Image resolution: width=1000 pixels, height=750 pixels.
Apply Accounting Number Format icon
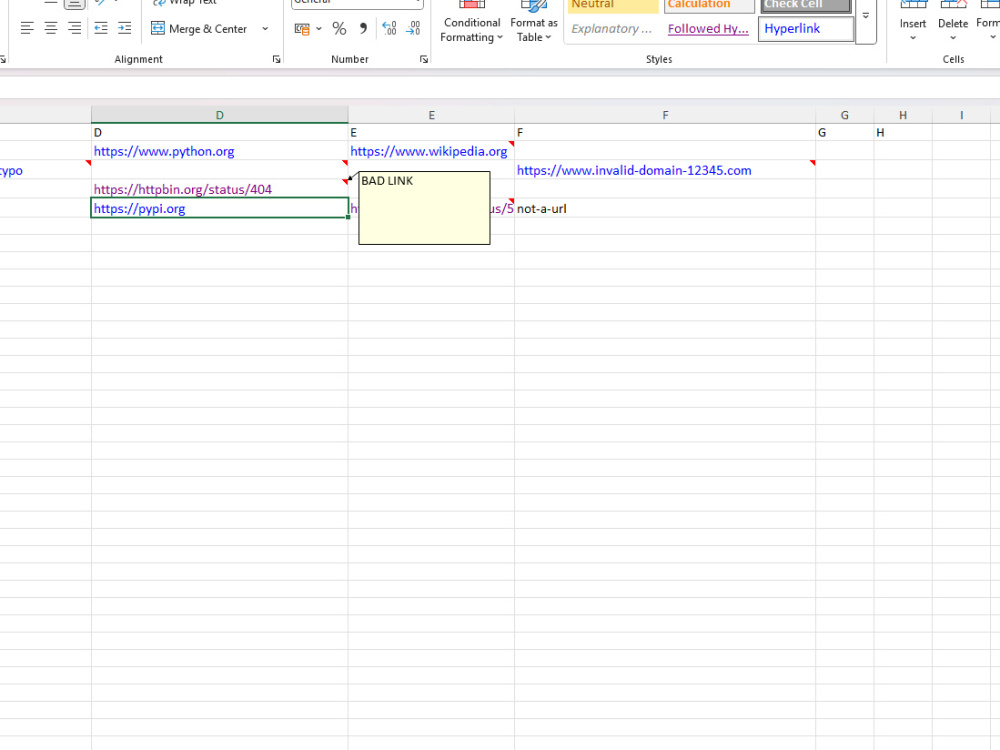pos(302,29)
